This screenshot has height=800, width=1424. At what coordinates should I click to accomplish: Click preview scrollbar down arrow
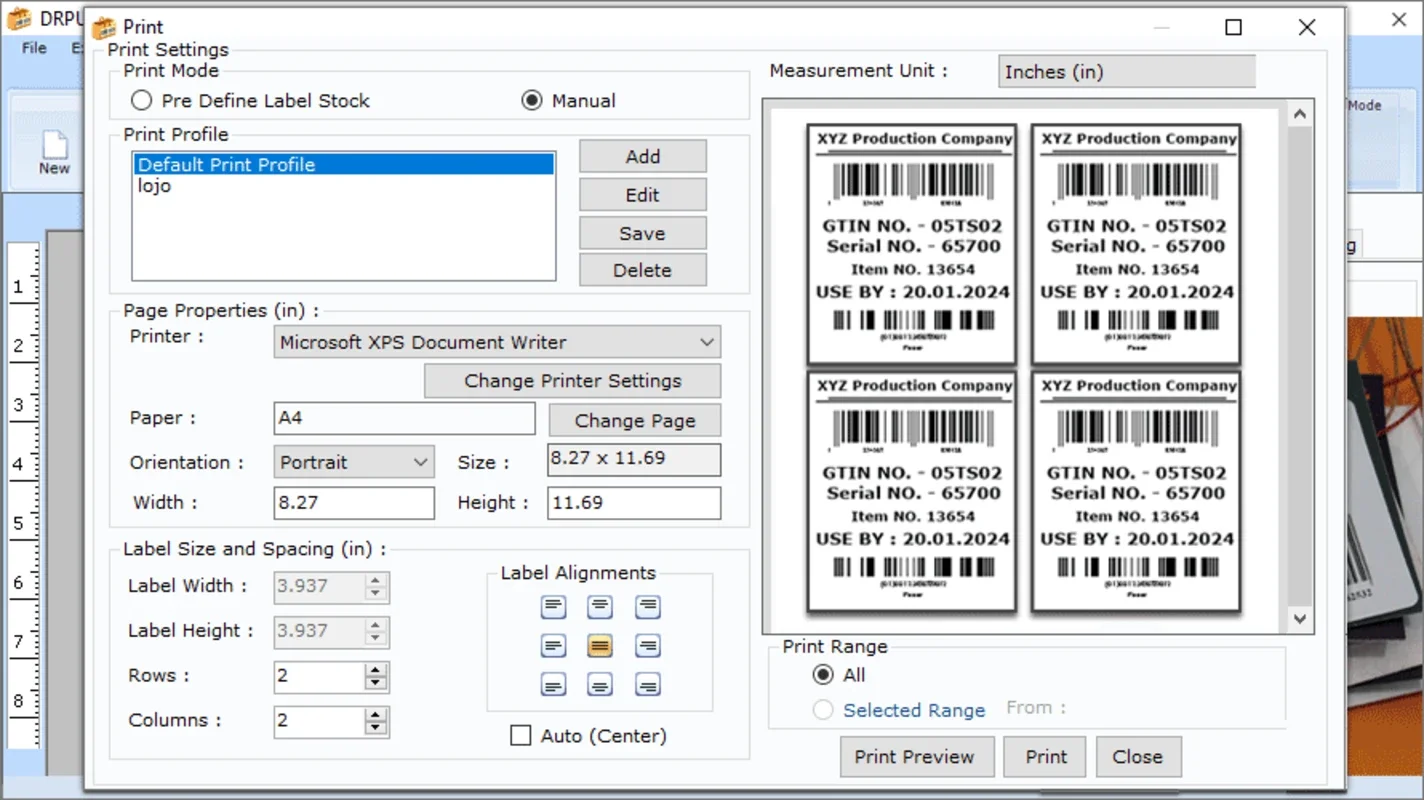click(1299, 619)
